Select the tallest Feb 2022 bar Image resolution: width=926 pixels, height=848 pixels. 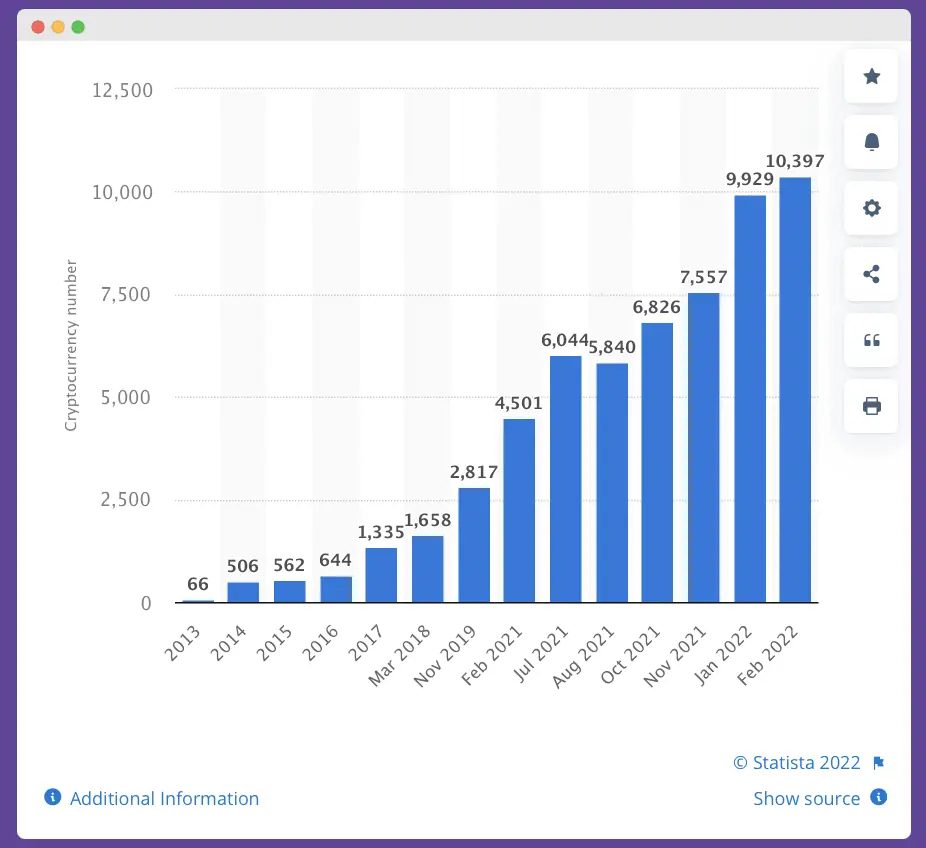(795, 390)
